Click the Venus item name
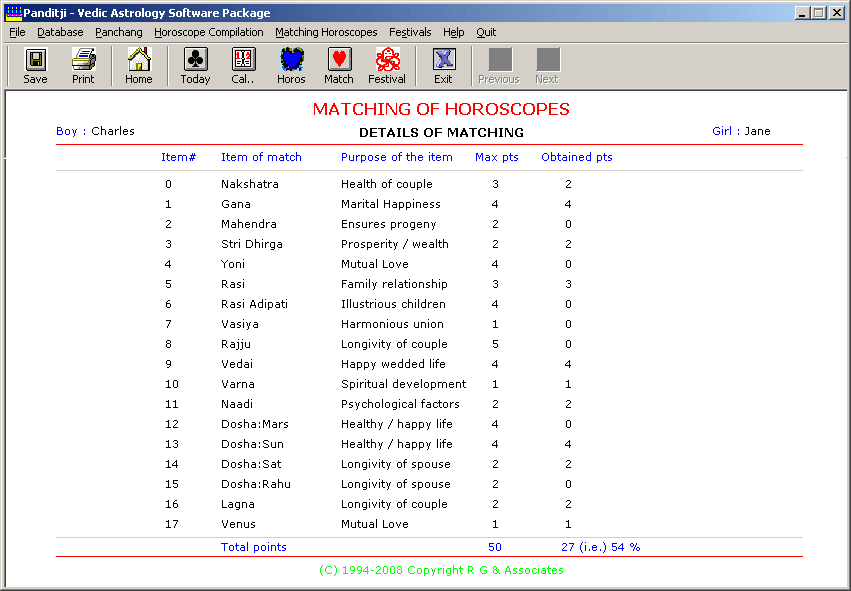Screen dimensions: 851x591 click(238, 524)
